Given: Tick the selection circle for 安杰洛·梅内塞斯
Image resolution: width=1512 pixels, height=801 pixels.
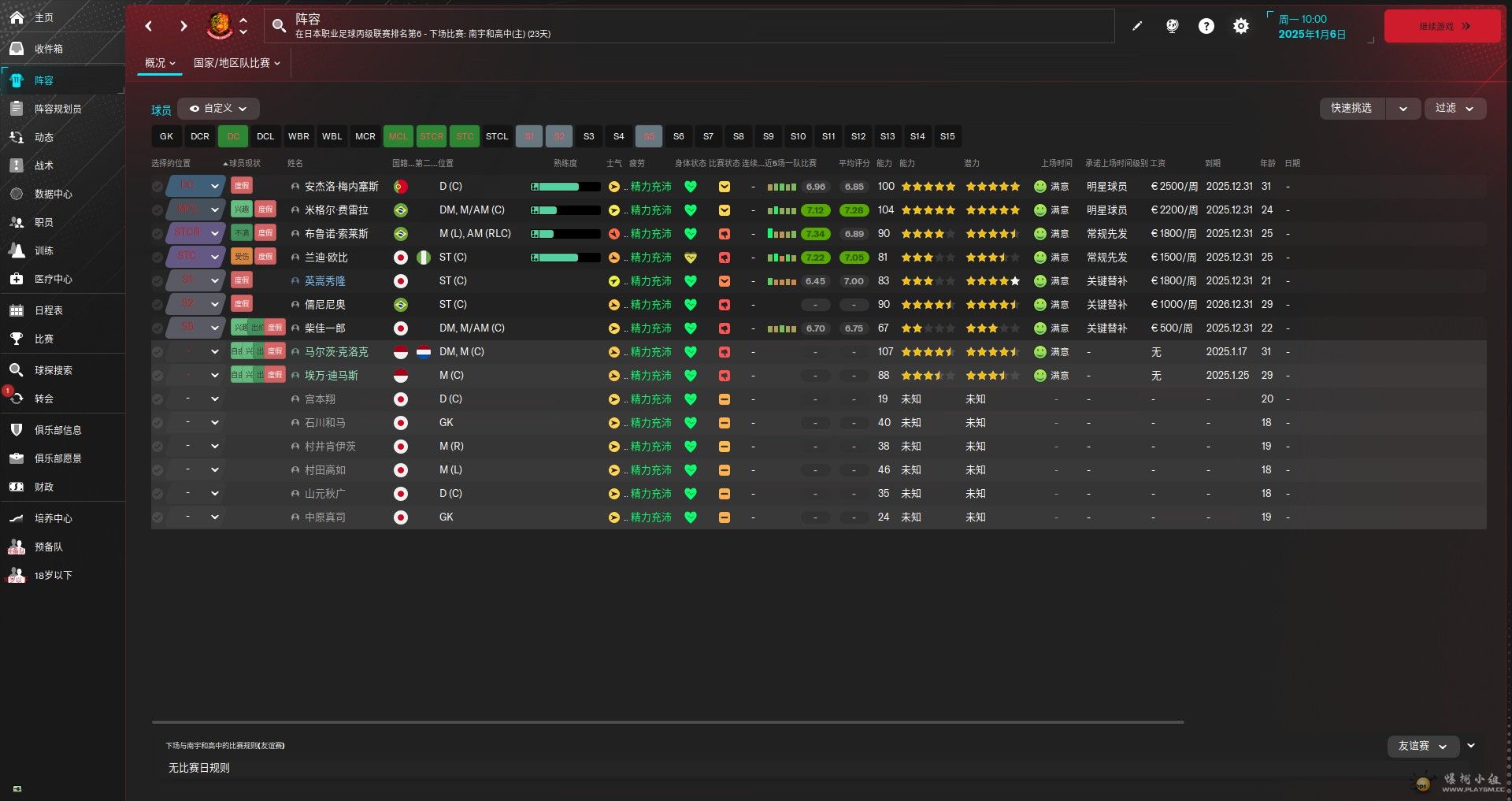Looking at the screenshot, I should tap(157, 187).
